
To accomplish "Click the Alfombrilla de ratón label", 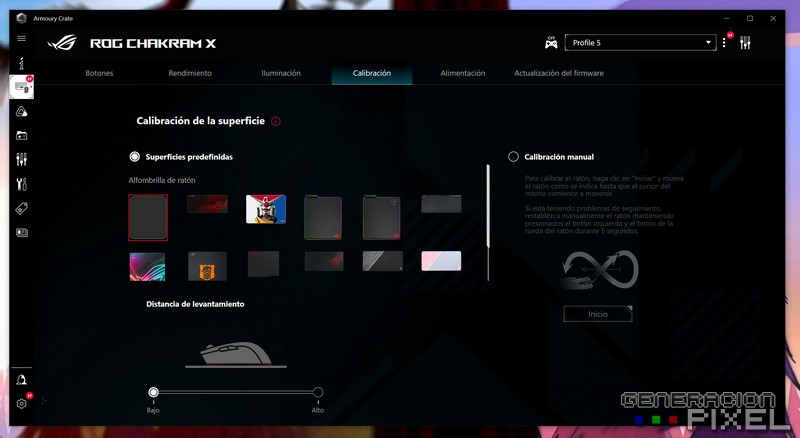I will (x=162, y=180).
